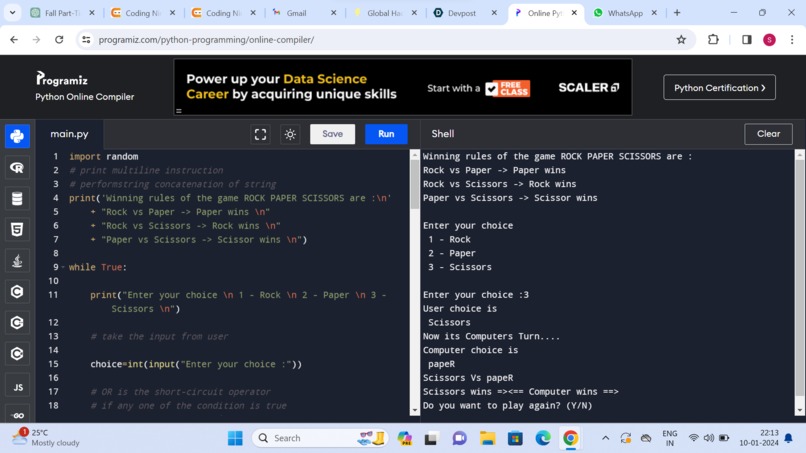Click the Scaler Data Science ad banner
806x453 pixels.
coord(402,87)
